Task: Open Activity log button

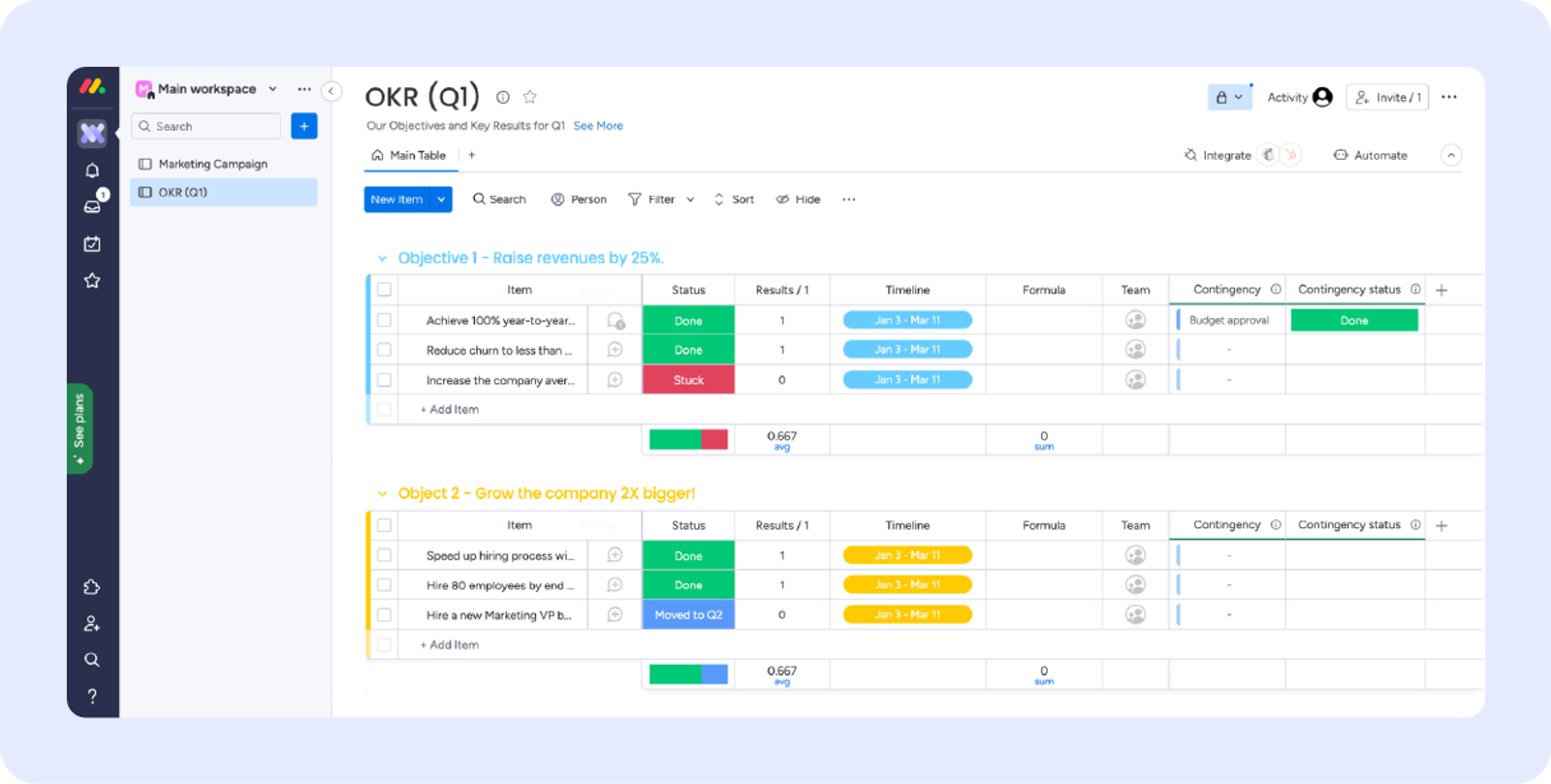Action: (x=1300, y=98)
